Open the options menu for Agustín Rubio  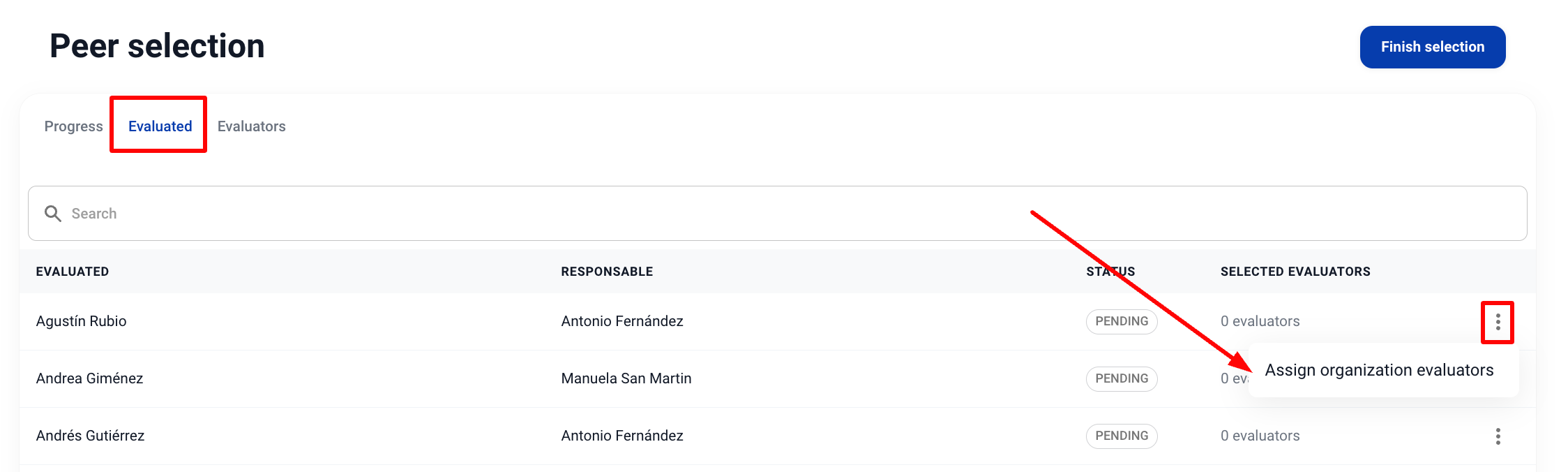coord(1498,322)
